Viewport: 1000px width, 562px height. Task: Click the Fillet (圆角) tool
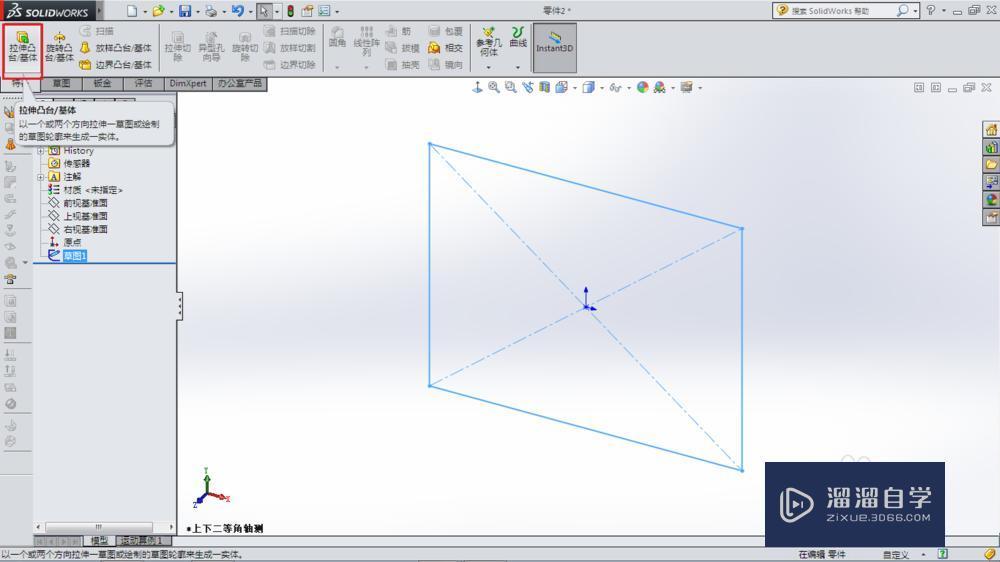click(x=337, y=37)
